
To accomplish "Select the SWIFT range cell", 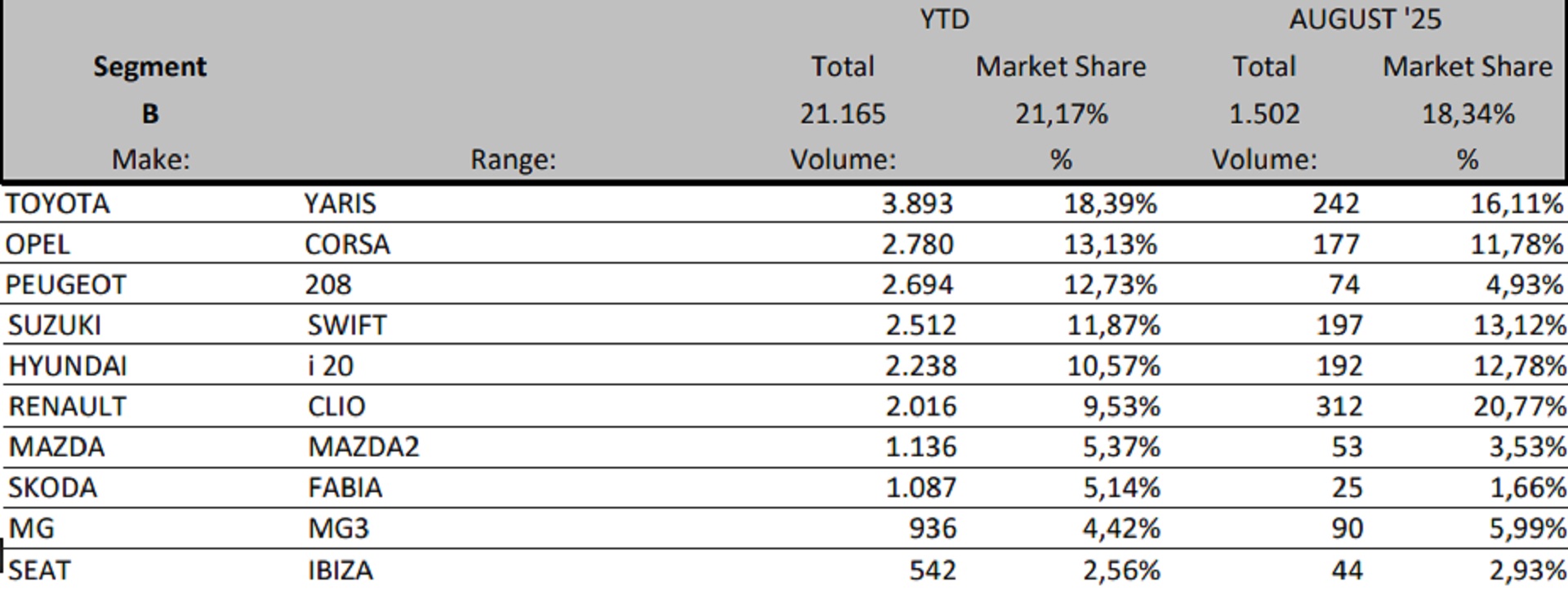I will pos(347,326).
